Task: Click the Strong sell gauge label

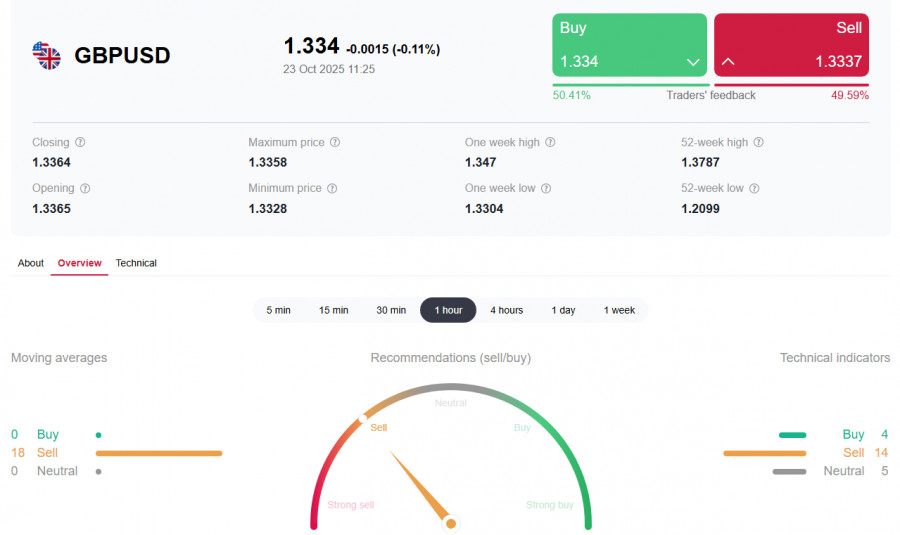Action: click(351, 505)
